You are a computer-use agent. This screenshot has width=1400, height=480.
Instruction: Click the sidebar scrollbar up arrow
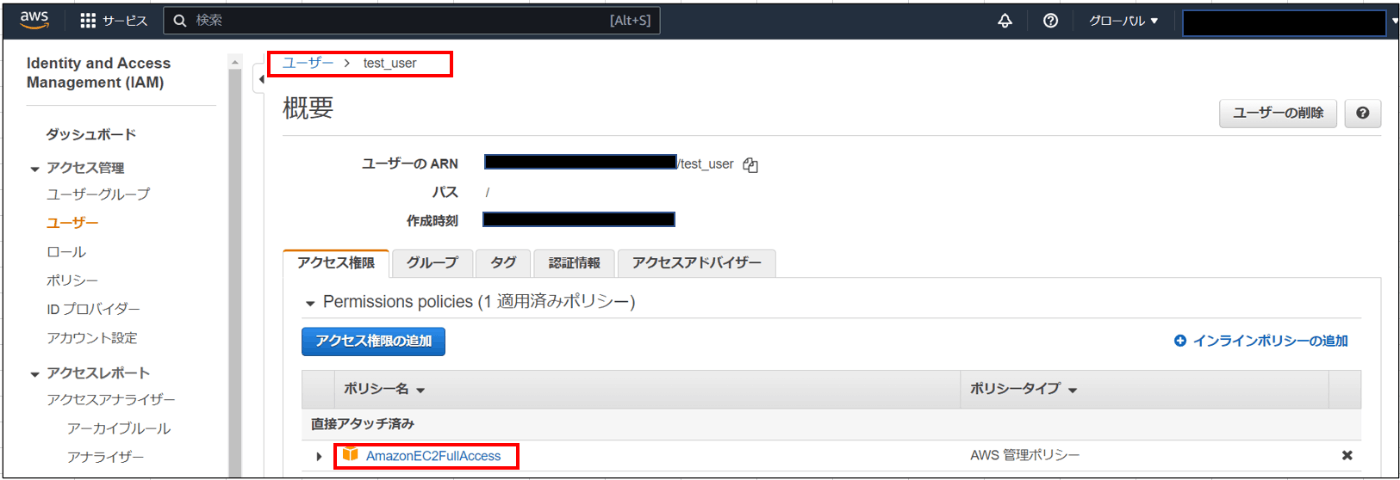(x=235, y=62)
